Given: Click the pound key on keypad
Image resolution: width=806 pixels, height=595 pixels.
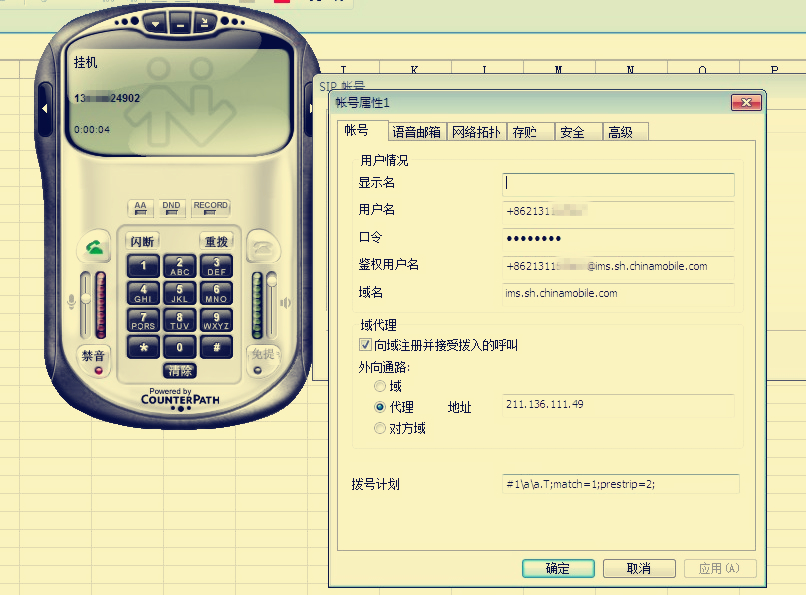Looking at the screenshot, I should click(216, 347).
